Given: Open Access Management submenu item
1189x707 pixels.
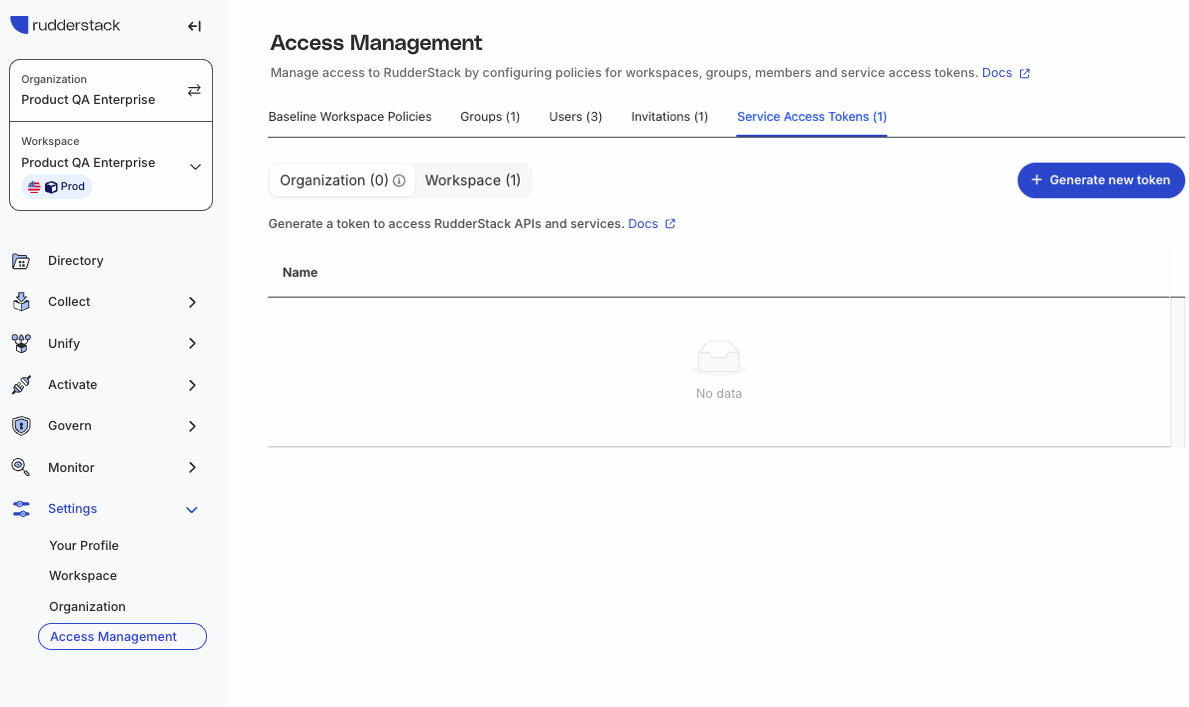Looking at the screenshot, I should coord(122,636).
